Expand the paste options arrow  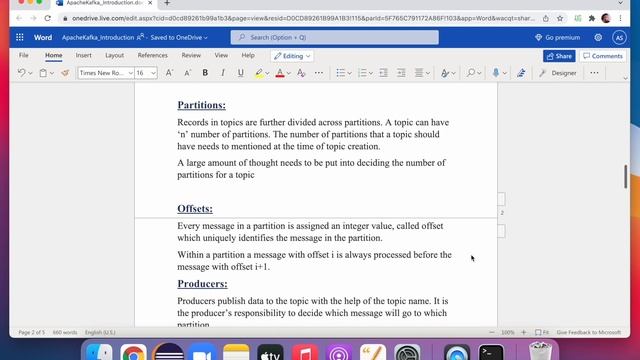[x=52, y=73]
